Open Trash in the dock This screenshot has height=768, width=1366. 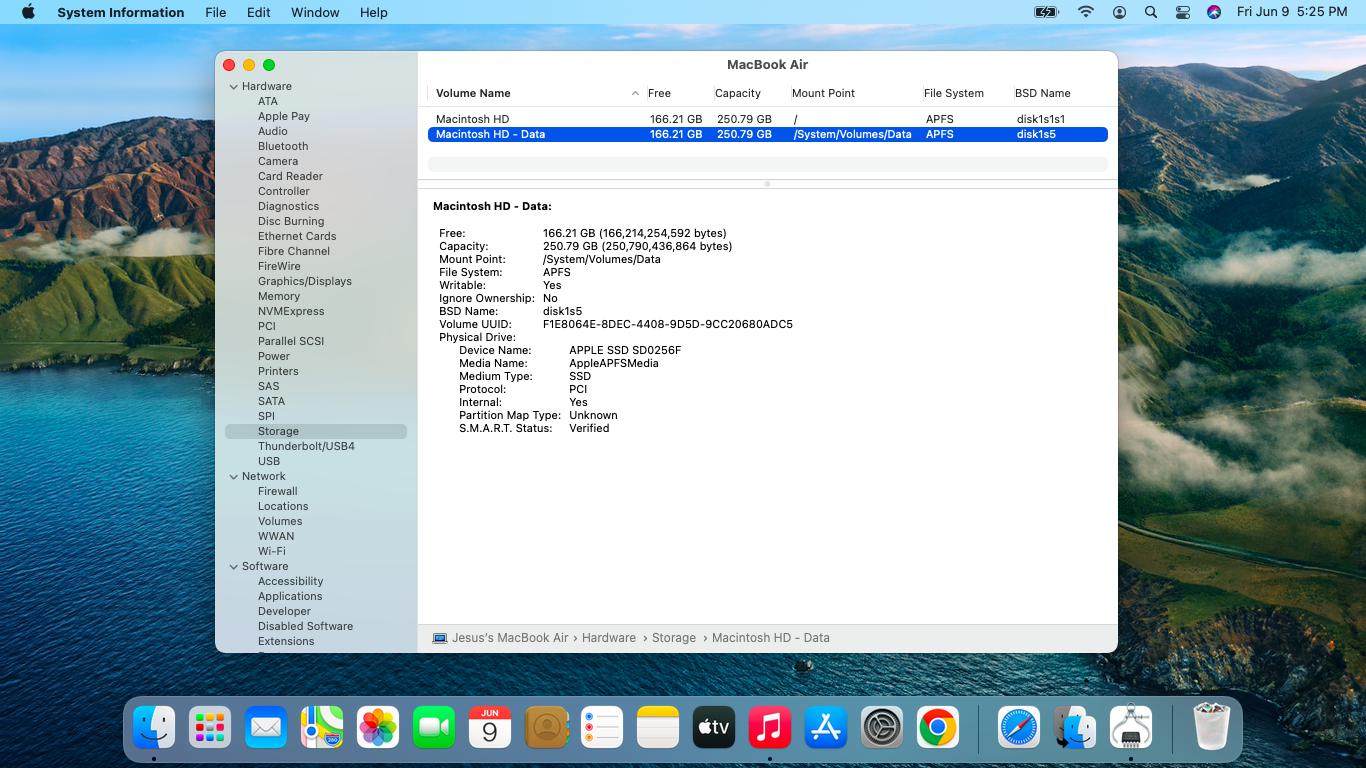(x=1211, y=728)
